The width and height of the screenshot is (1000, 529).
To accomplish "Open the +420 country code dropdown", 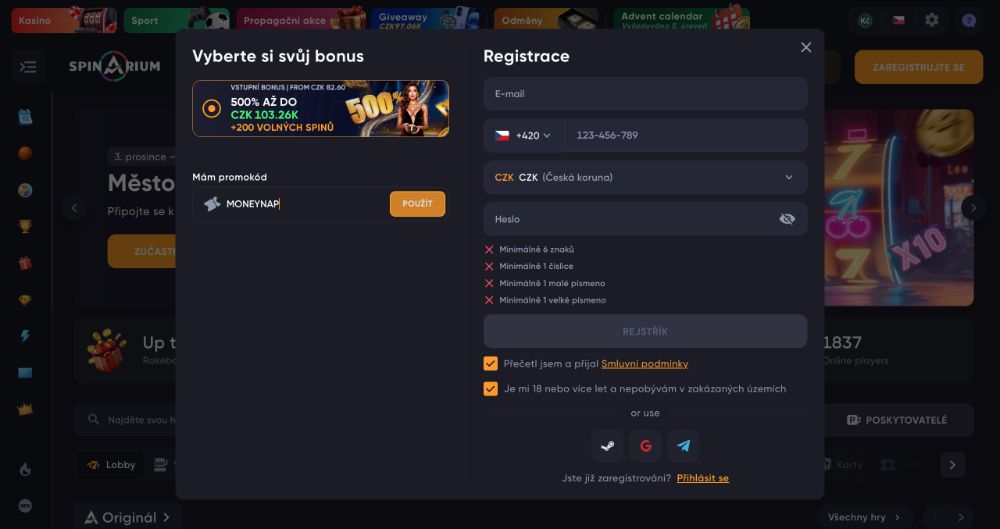I will pos(523,135).
